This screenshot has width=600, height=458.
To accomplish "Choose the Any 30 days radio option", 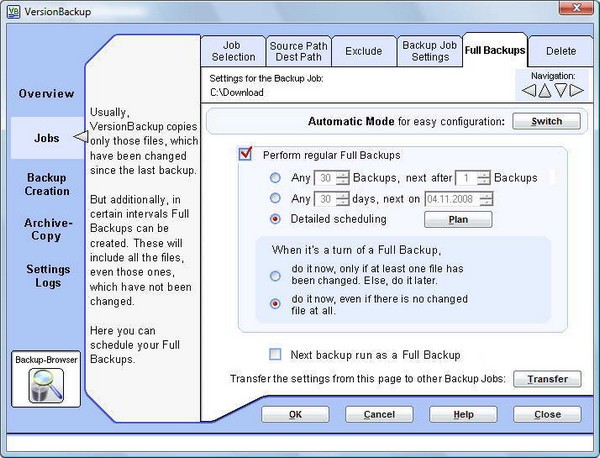I will [x=275, y=198].
